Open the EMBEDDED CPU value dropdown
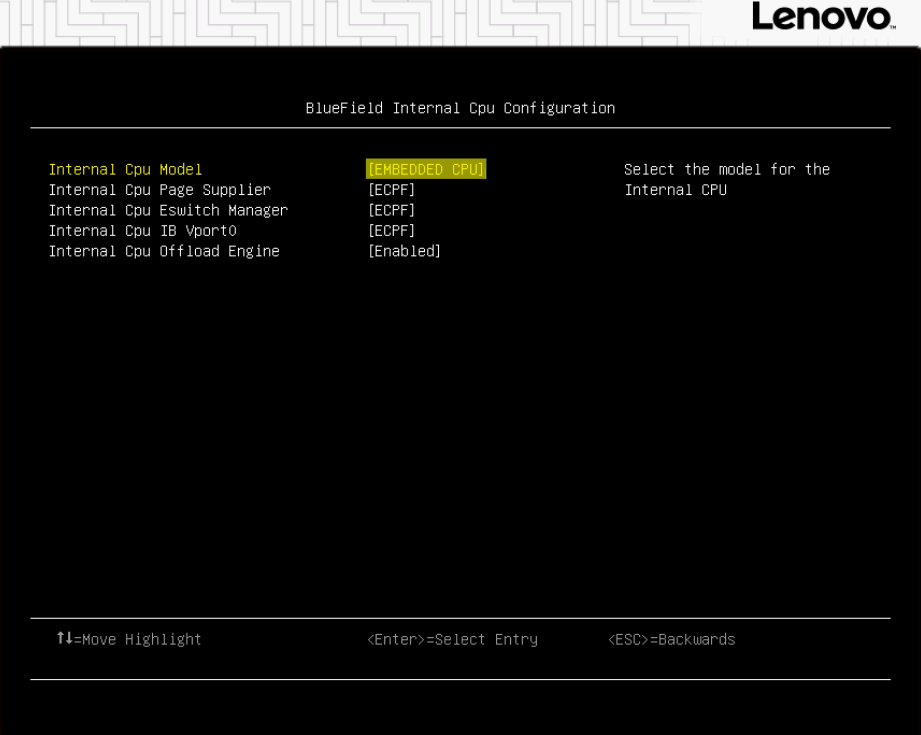Viewport: 921px width, 735px height. [x=426, y=169]
